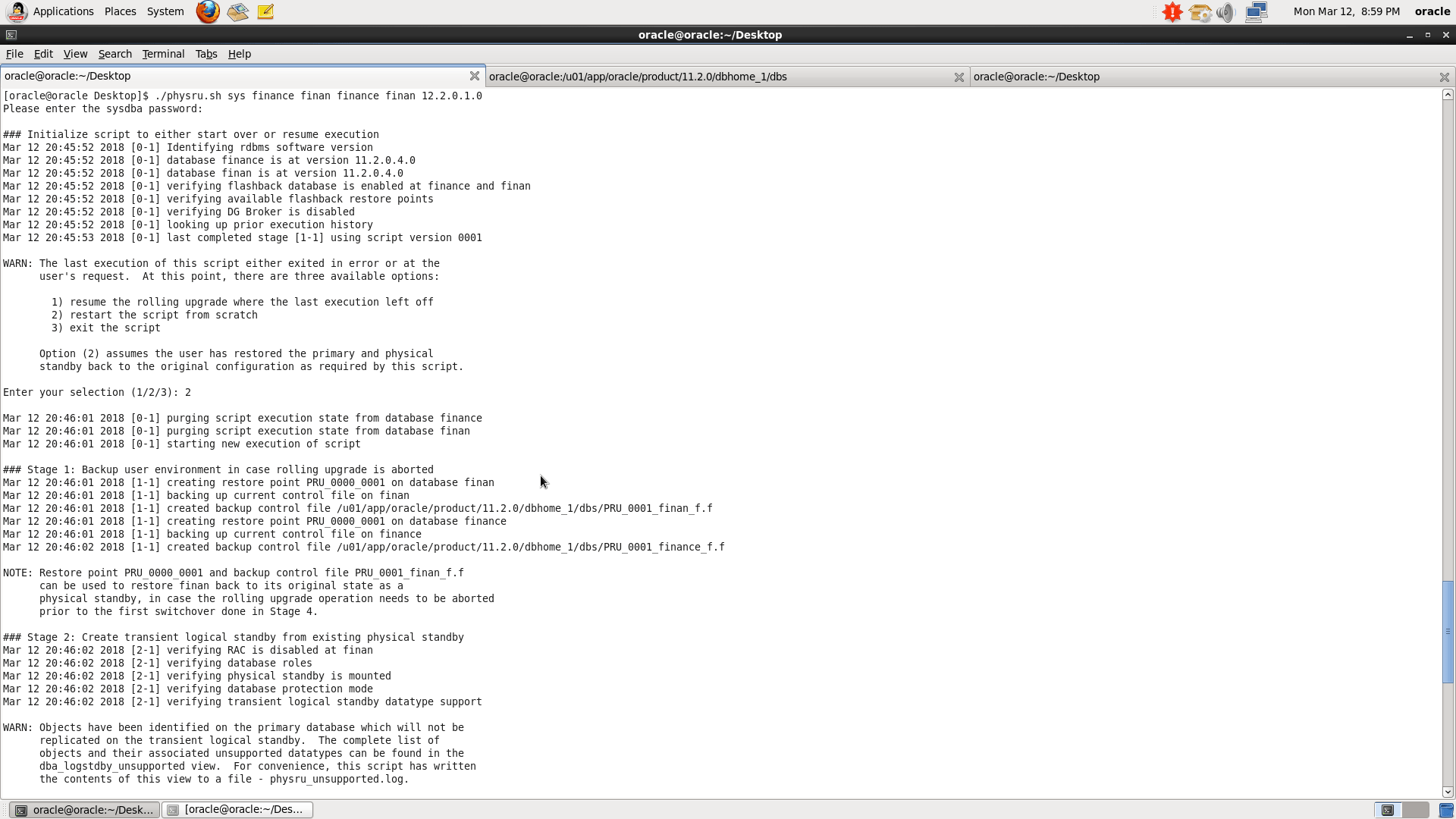Click the network connection monitors icon
This screenshot has width=1456, height=819.
1256,11
